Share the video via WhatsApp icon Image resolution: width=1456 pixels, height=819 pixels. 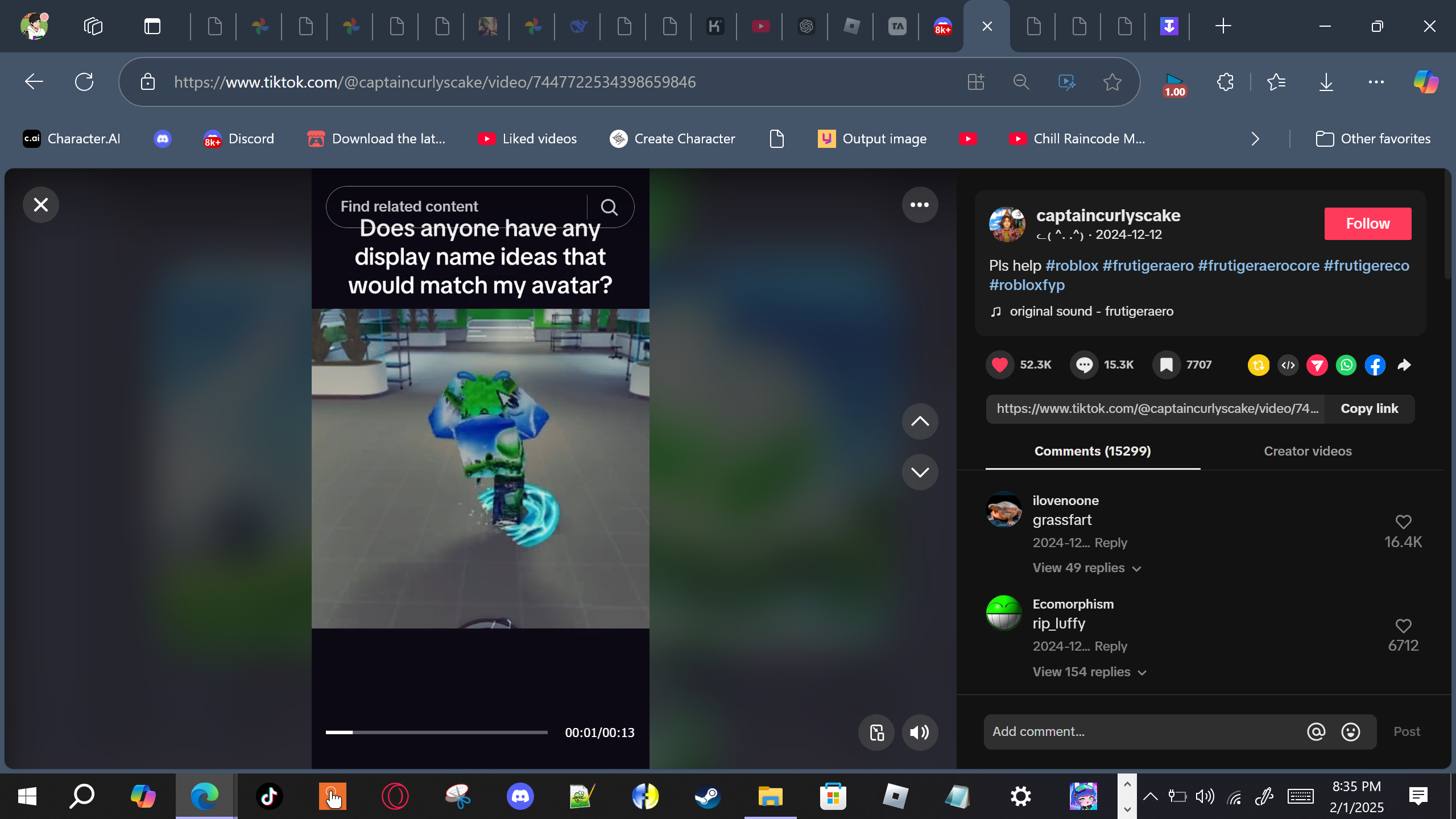[1346, 365]
